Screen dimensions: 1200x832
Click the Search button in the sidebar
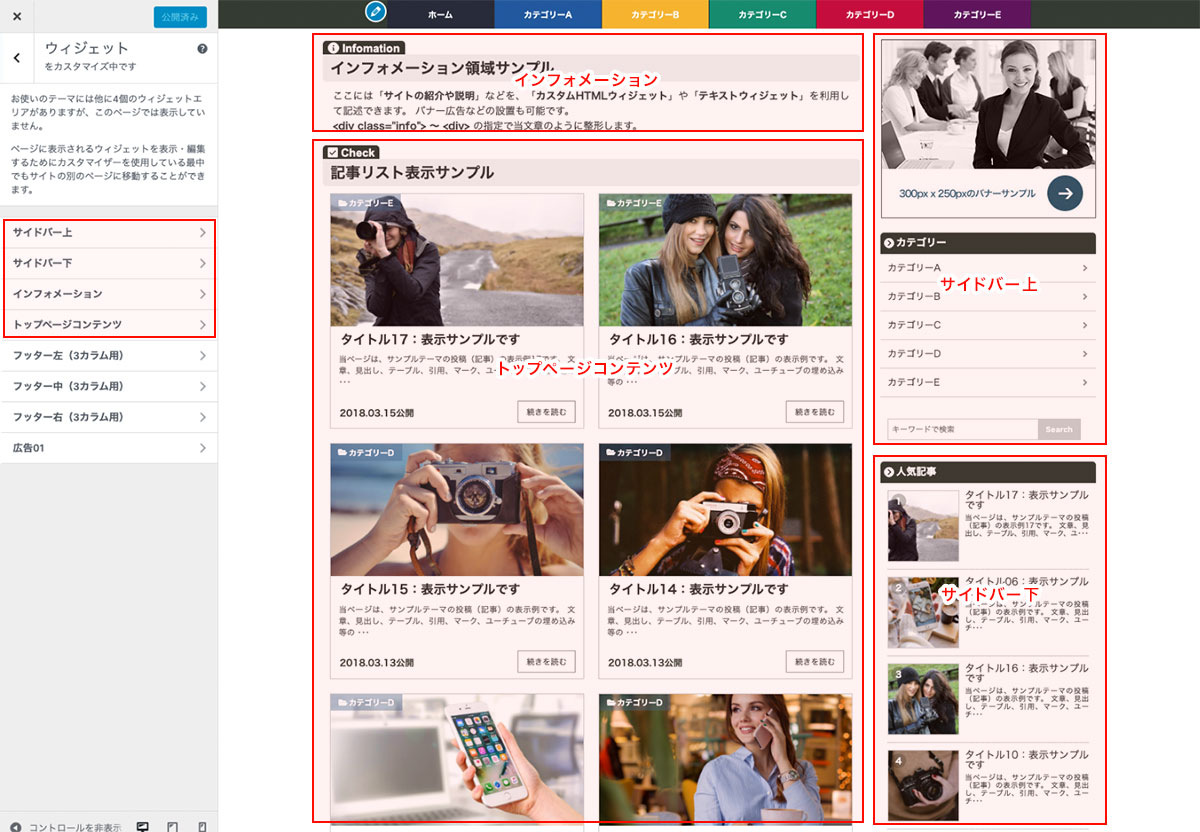coord(1059,429)
